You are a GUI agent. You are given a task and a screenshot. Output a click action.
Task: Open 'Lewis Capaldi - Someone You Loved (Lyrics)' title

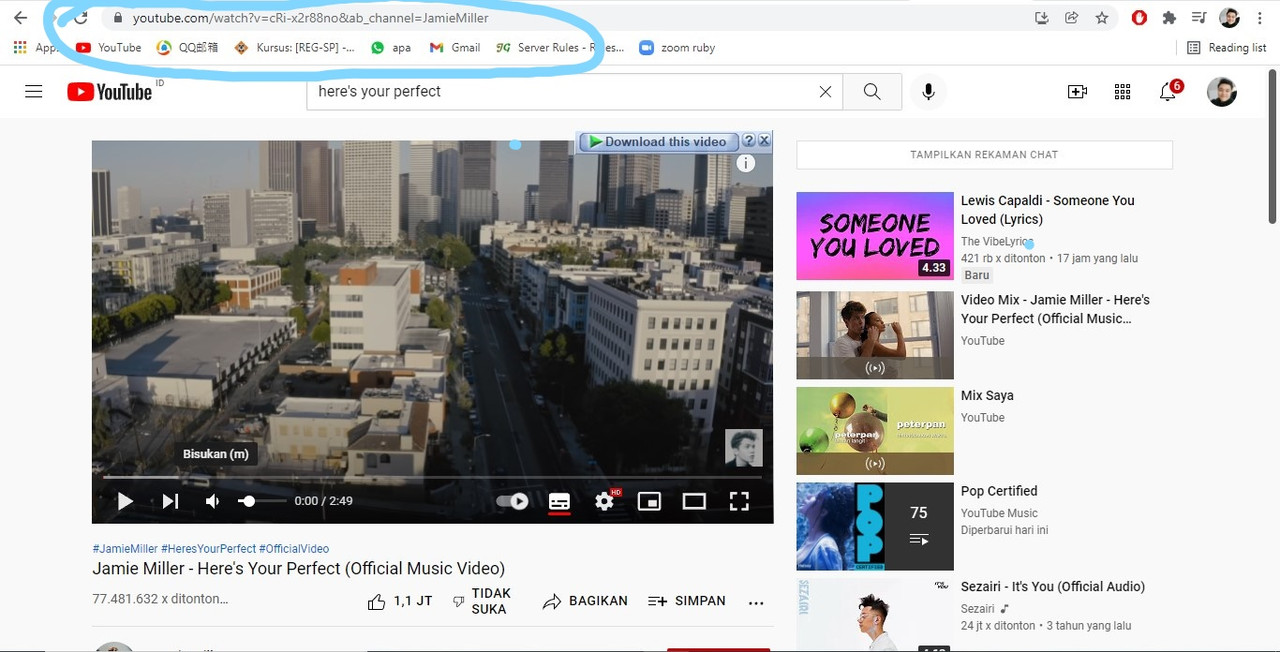[x=1048, y=210]
